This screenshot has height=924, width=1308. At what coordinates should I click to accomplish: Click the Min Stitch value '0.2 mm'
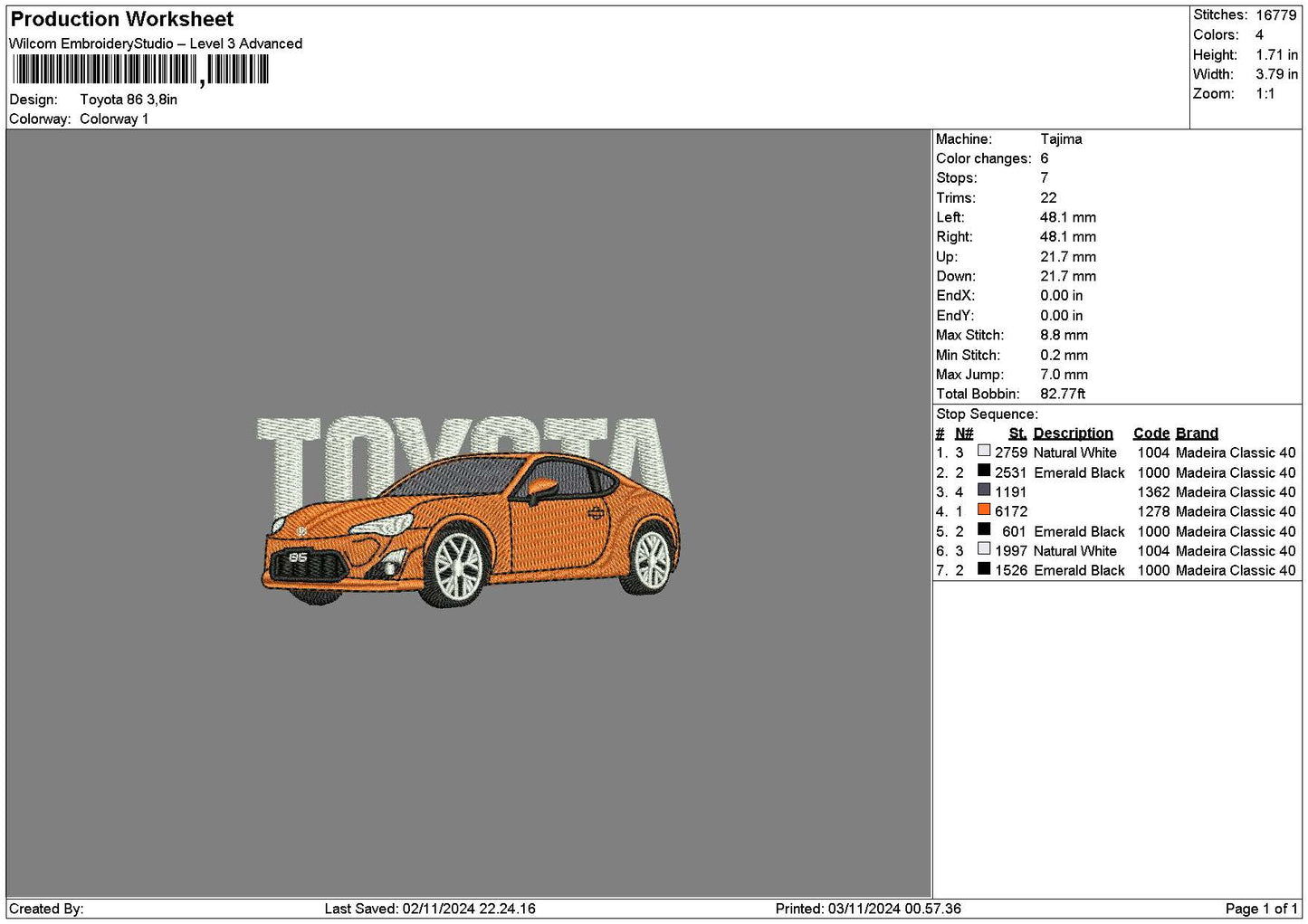(1064, 355)
